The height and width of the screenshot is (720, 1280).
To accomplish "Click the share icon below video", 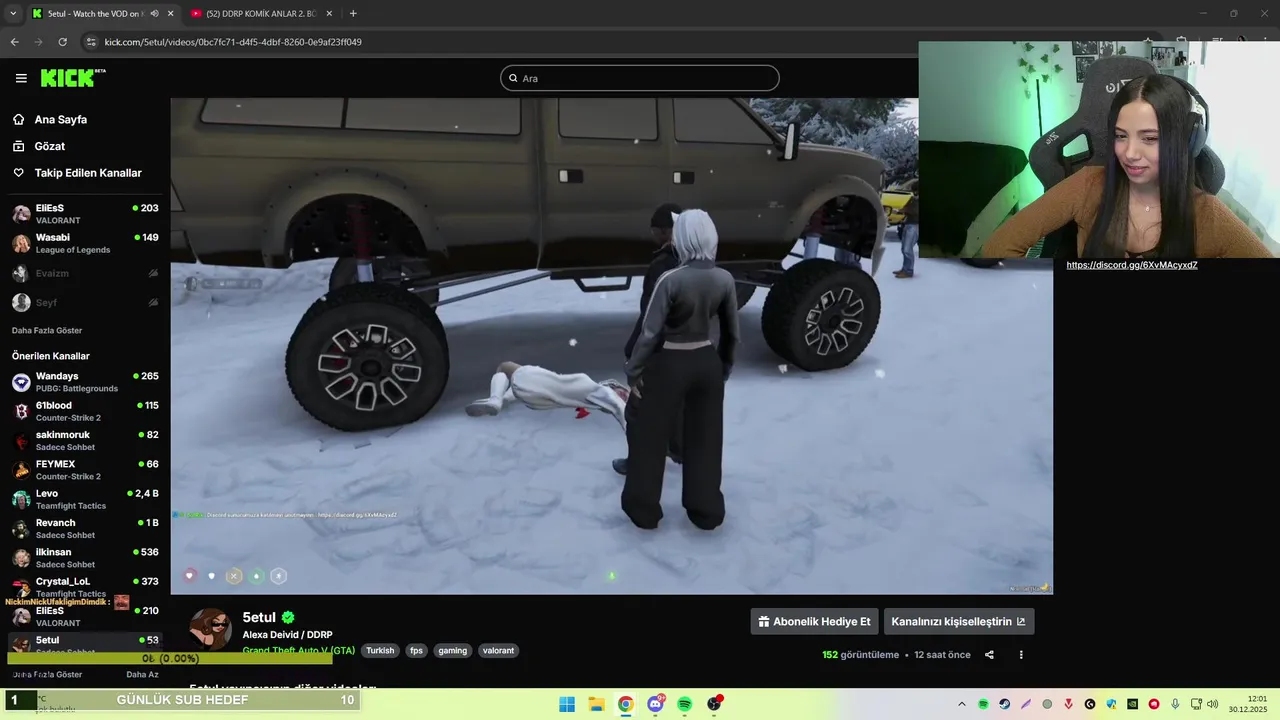I will click(989, 655).
